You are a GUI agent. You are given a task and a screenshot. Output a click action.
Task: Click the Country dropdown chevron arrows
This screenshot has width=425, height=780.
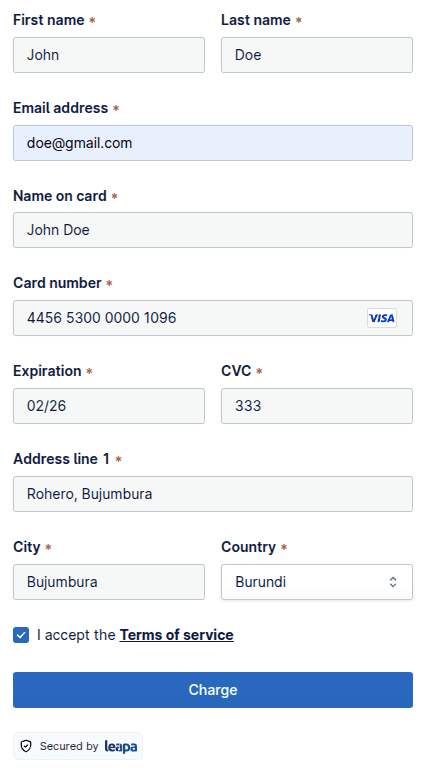pos(393,582)
